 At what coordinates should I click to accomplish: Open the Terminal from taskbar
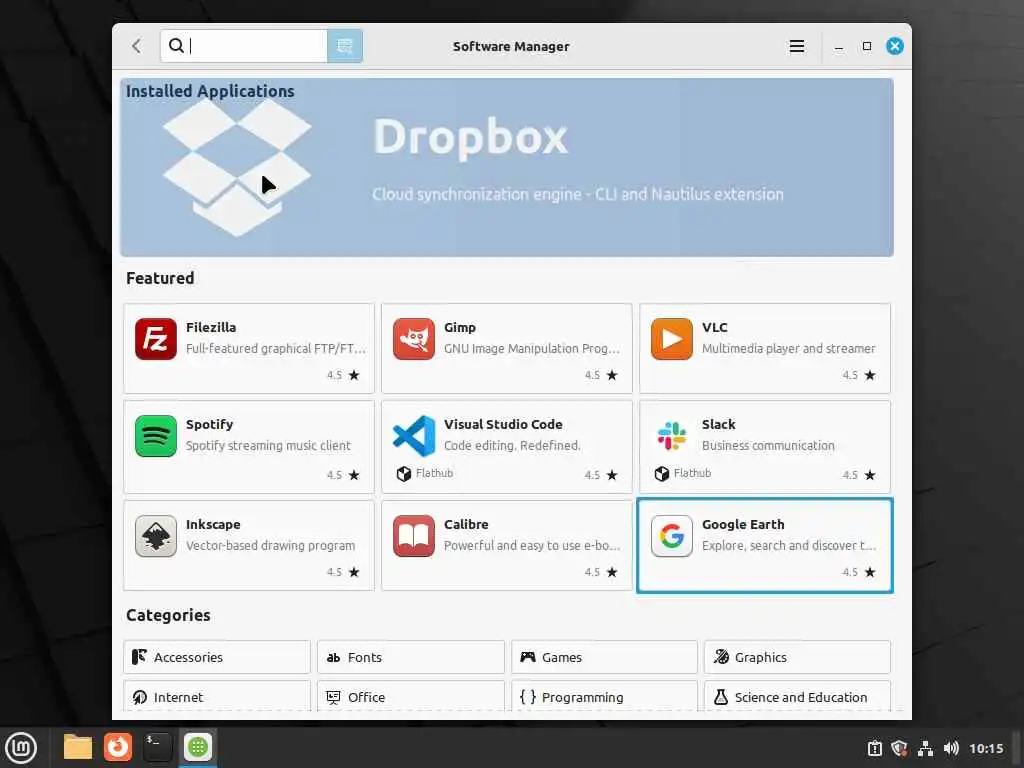click(x=157, y=747)
